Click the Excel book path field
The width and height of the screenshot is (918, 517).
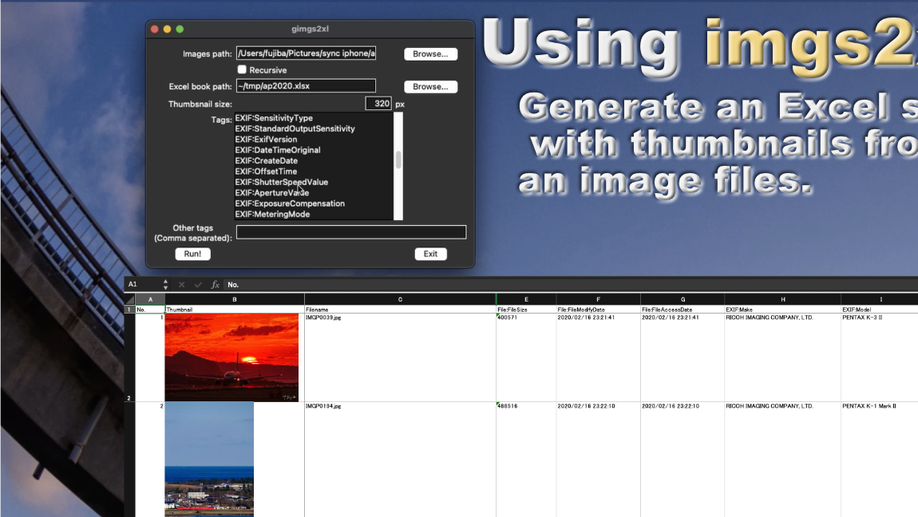tap(306, 86)
